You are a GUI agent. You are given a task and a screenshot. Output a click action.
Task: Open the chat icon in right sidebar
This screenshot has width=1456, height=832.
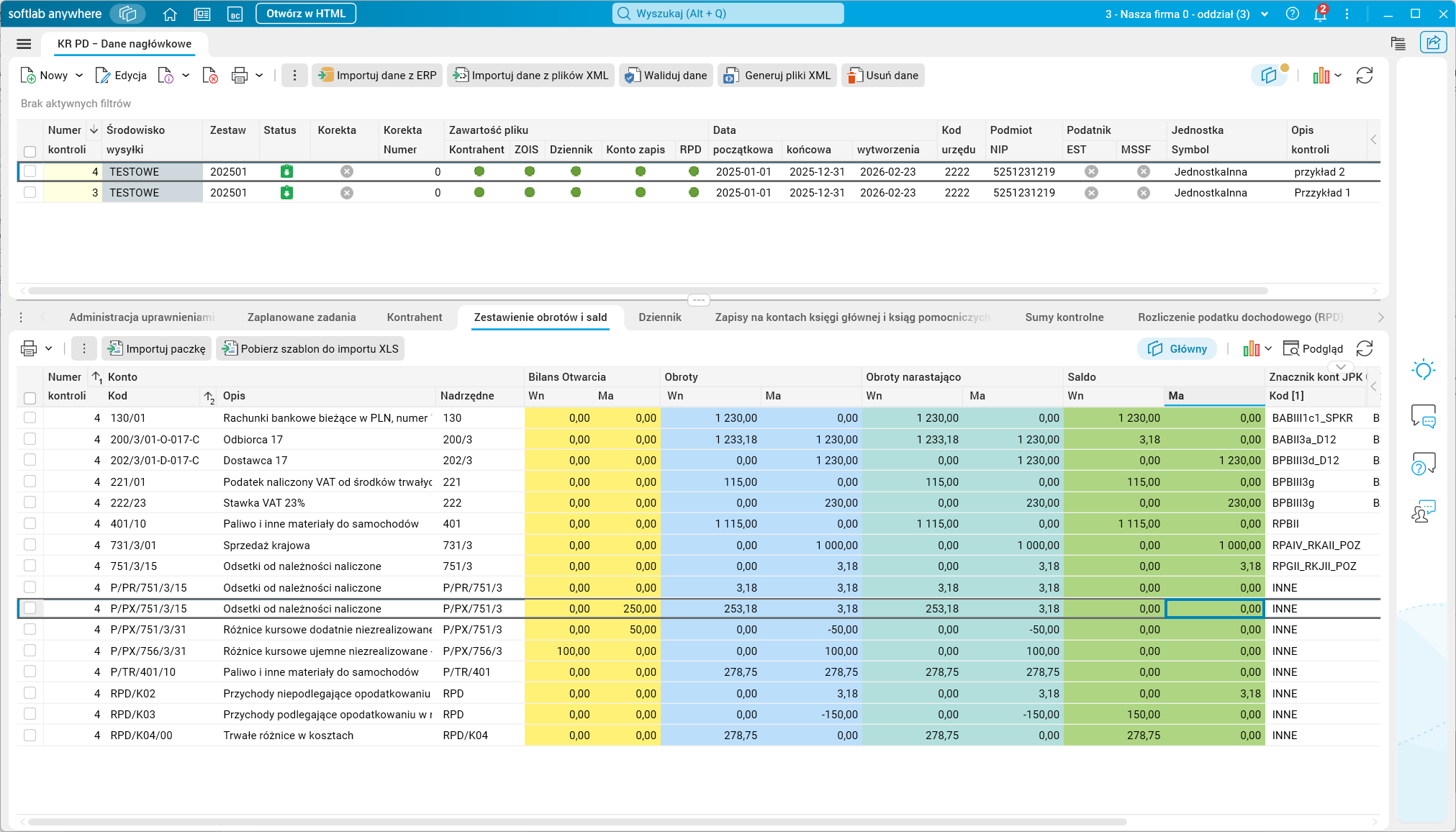(x=1423, y=417)
